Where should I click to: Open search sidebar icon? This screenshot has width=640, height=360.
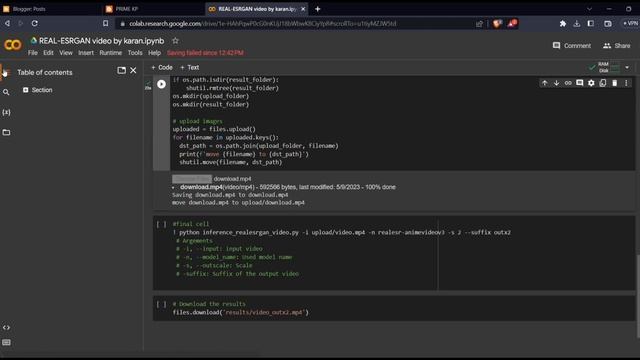[x=6, y=93]
